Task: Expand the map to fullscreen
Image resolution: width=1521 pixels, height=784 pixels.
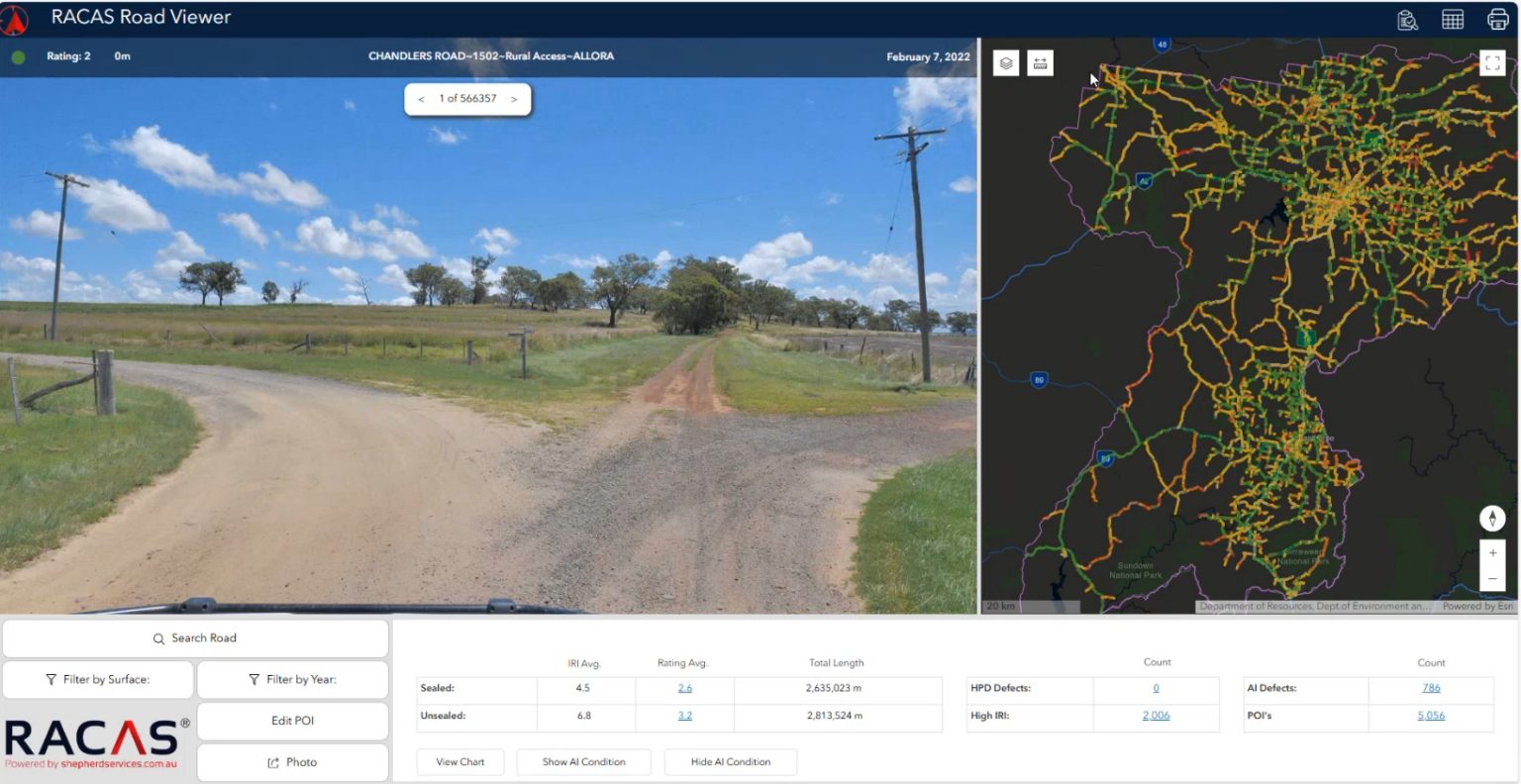Action: point(1493,61)
